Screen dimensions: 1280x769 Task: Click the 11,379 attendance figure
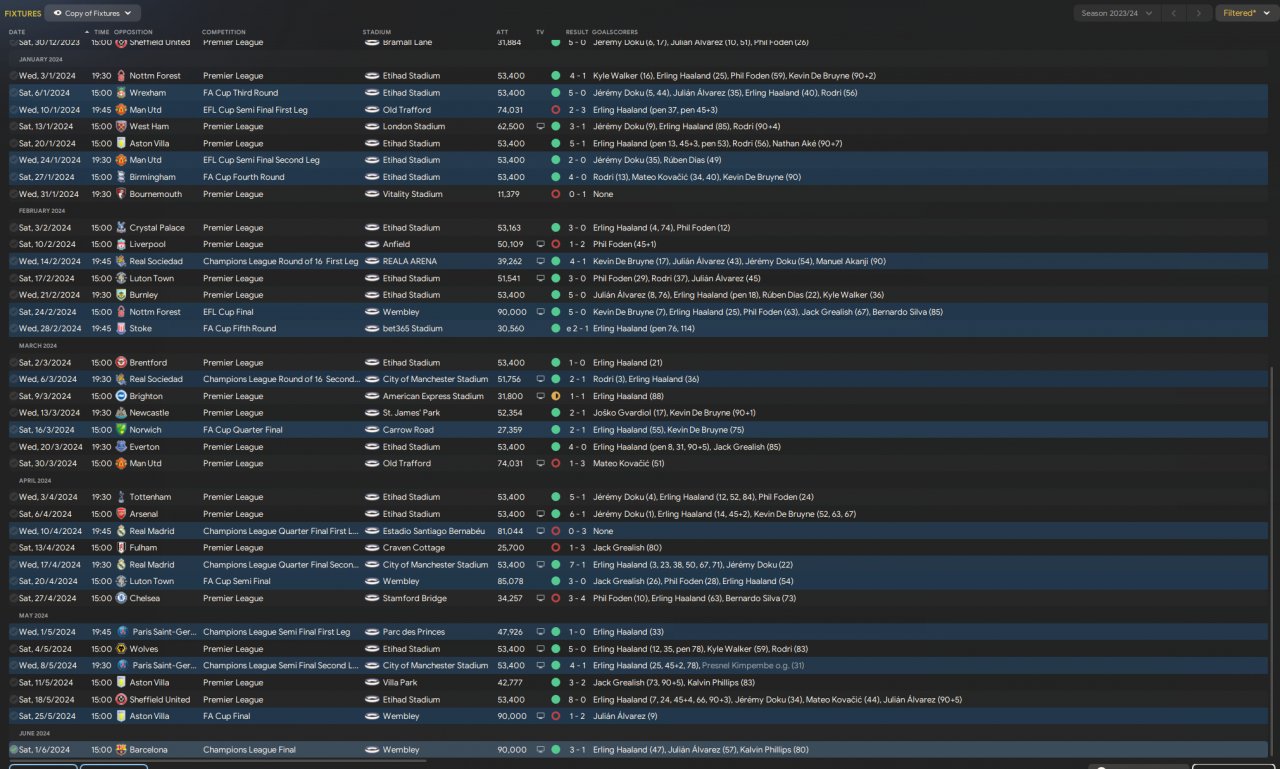510,194
